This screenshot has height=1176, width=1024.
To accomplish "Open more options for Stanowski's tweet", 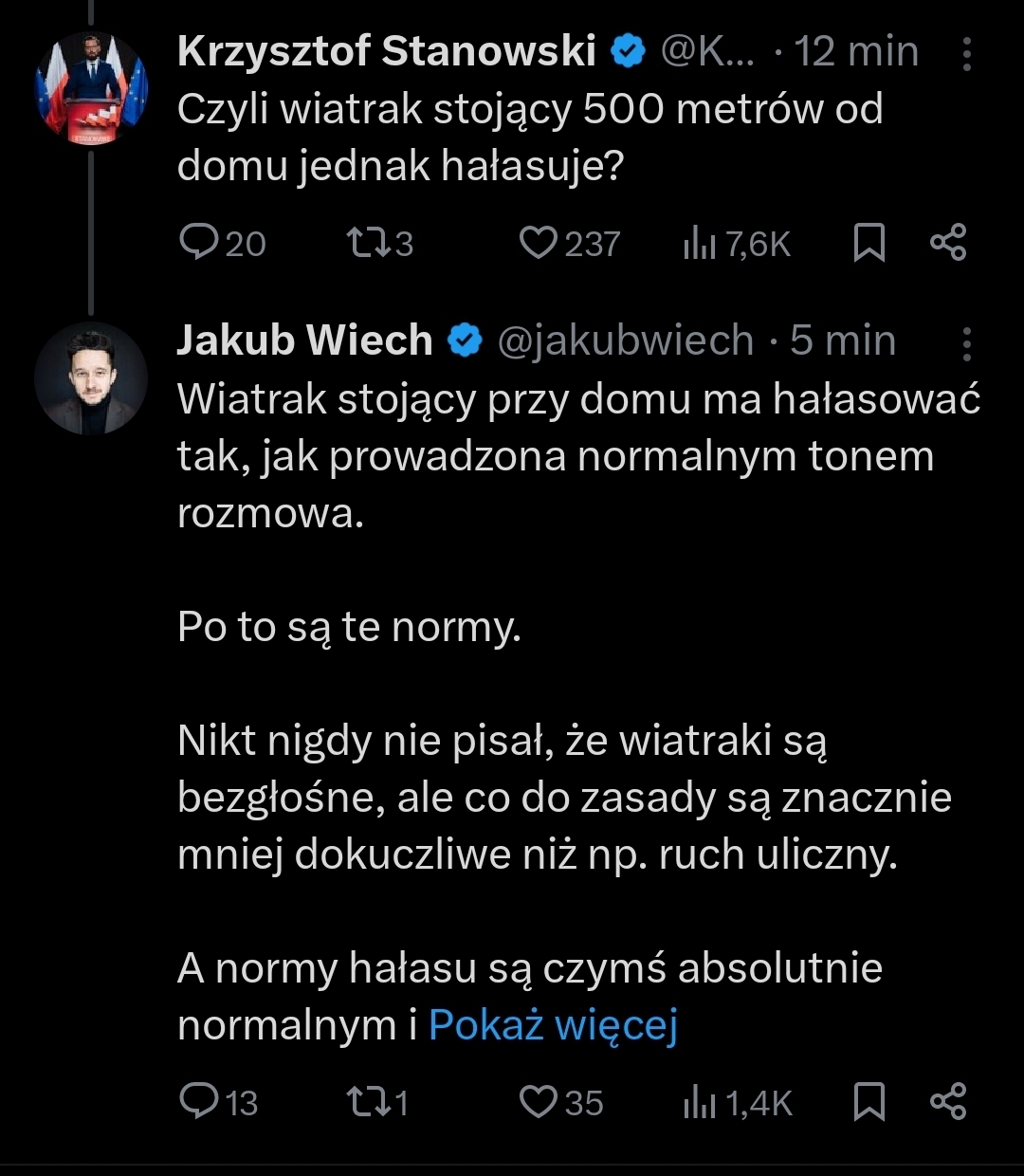I will 966,55.
